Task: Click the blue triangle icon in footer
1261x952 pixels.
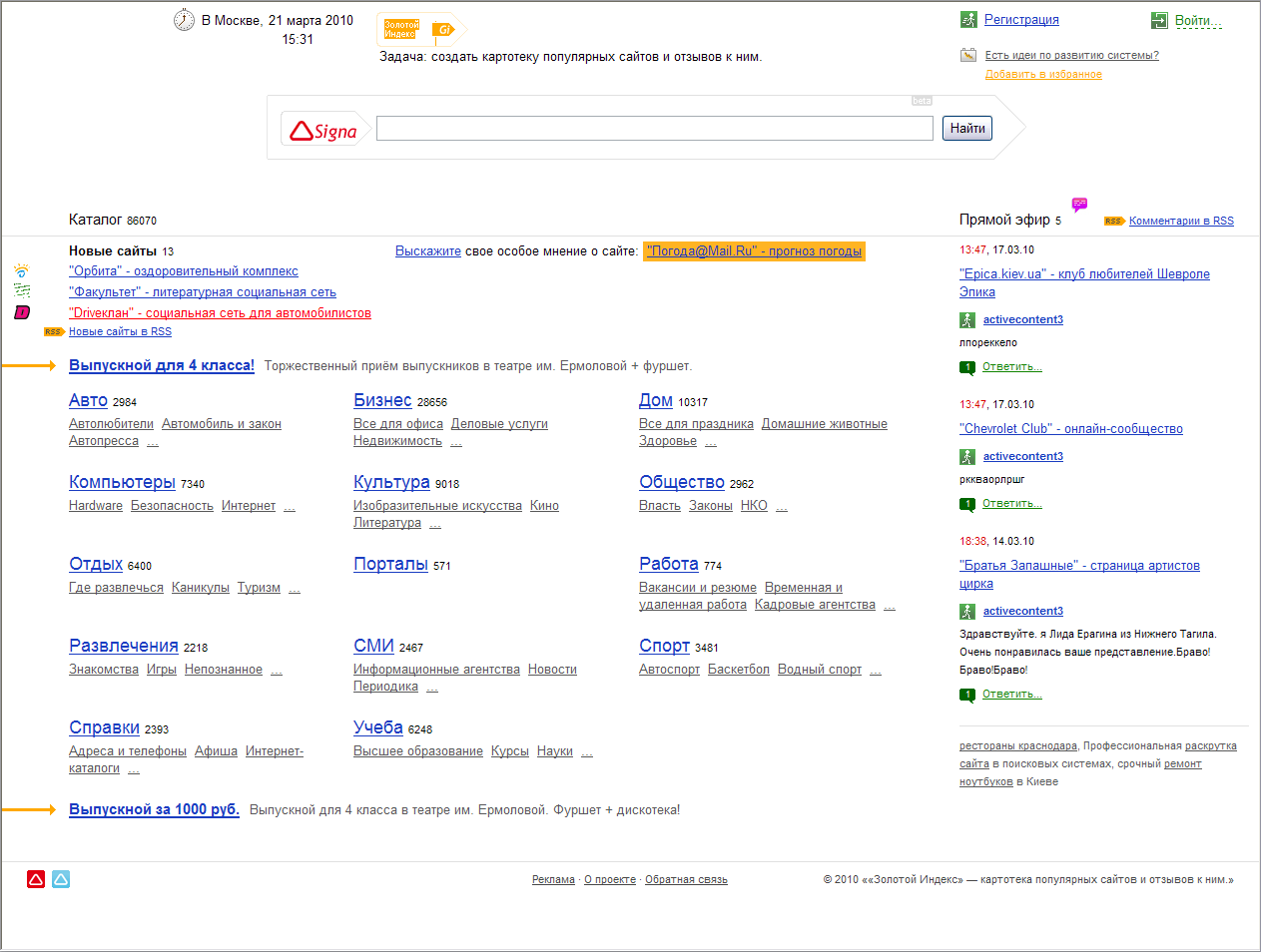Action: click(x=61, y=879)
